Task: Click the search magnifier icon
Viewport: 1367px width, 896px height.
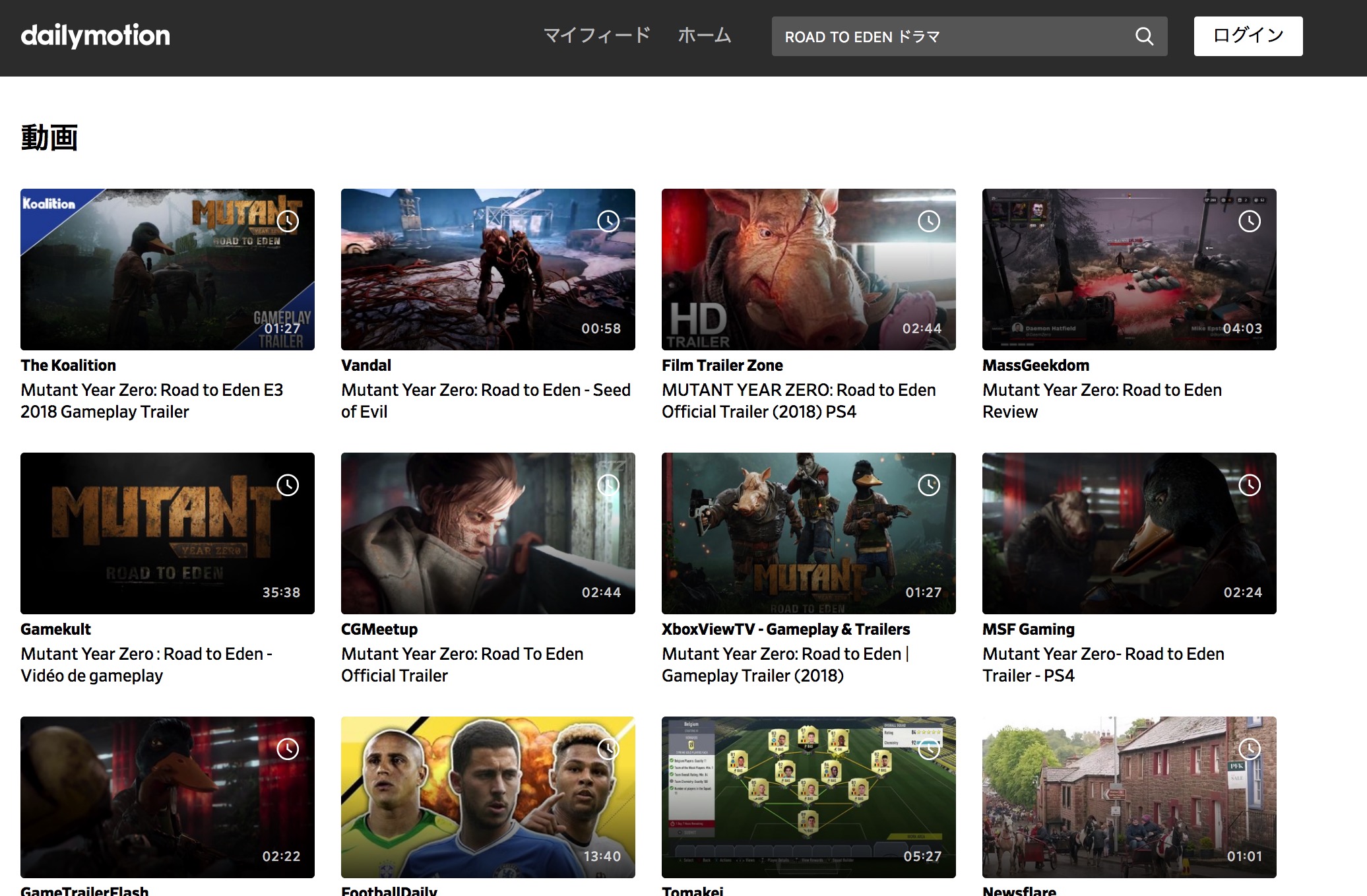Action: tap(1145, 36)
